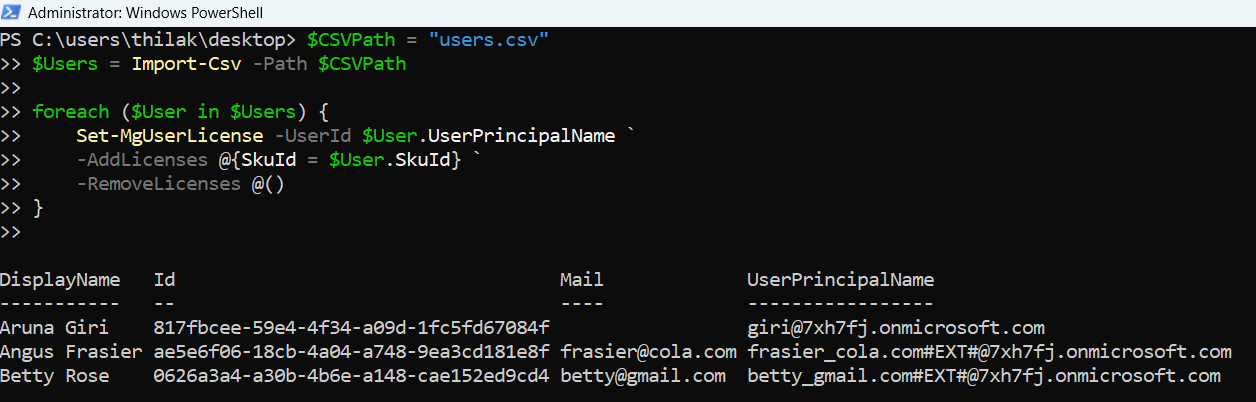The height and width of the screenshot is (402, 1256).
Task: Click the PowerShell icon in title bar
Action: click(13, 12)
